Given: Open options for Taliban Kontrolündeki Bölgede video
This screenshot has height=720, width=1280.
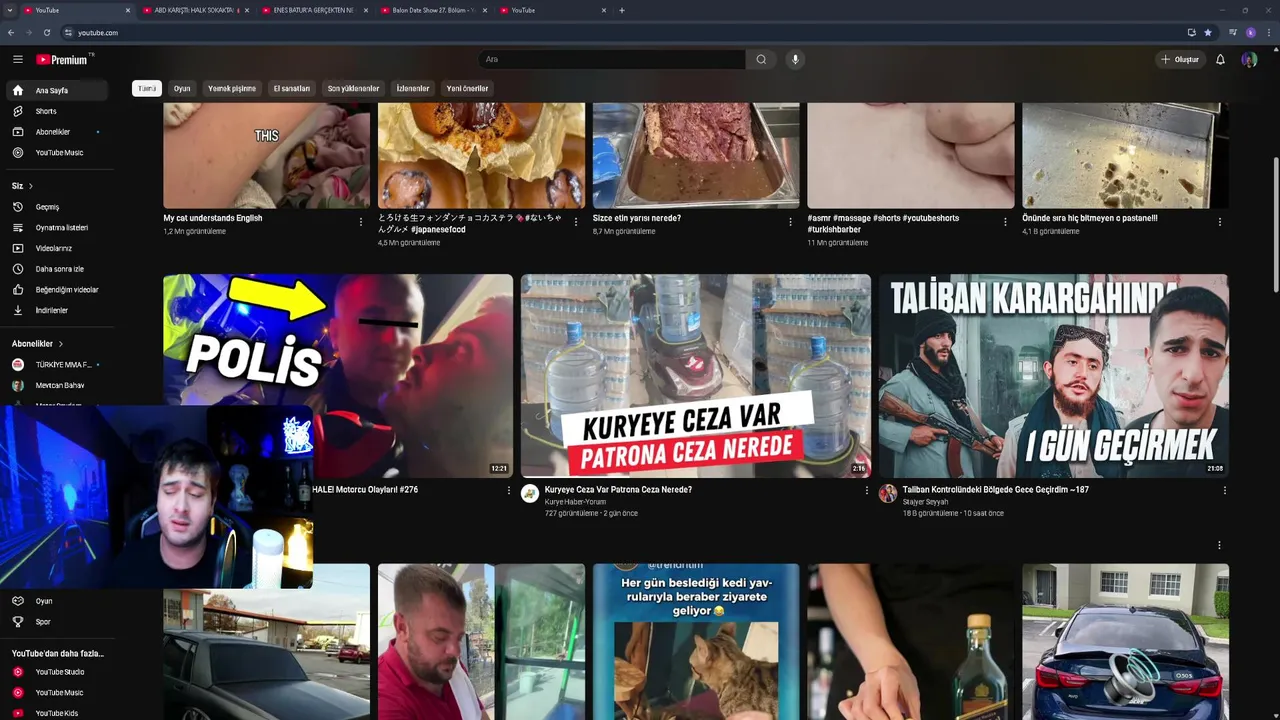Looking at the screenshot, I should 1224,490.
